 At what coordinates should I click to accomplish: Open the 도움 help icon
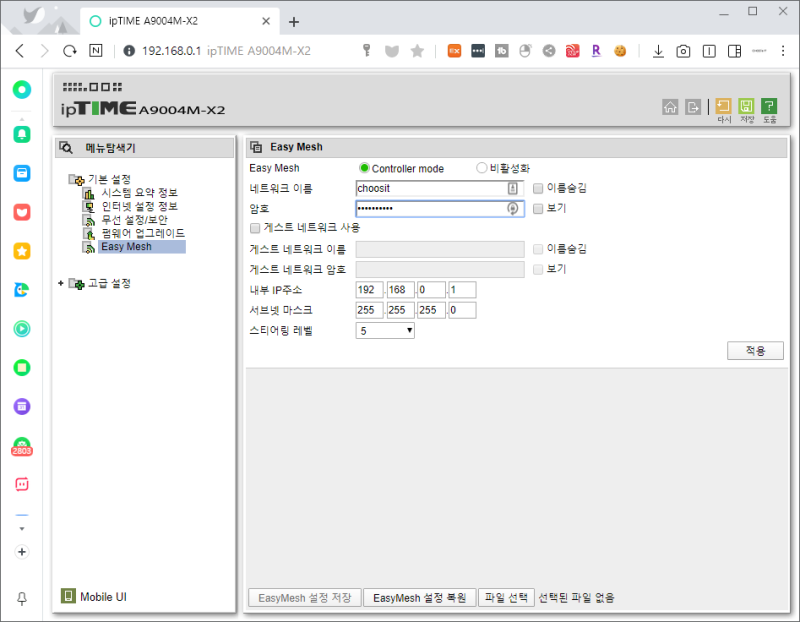768,106
